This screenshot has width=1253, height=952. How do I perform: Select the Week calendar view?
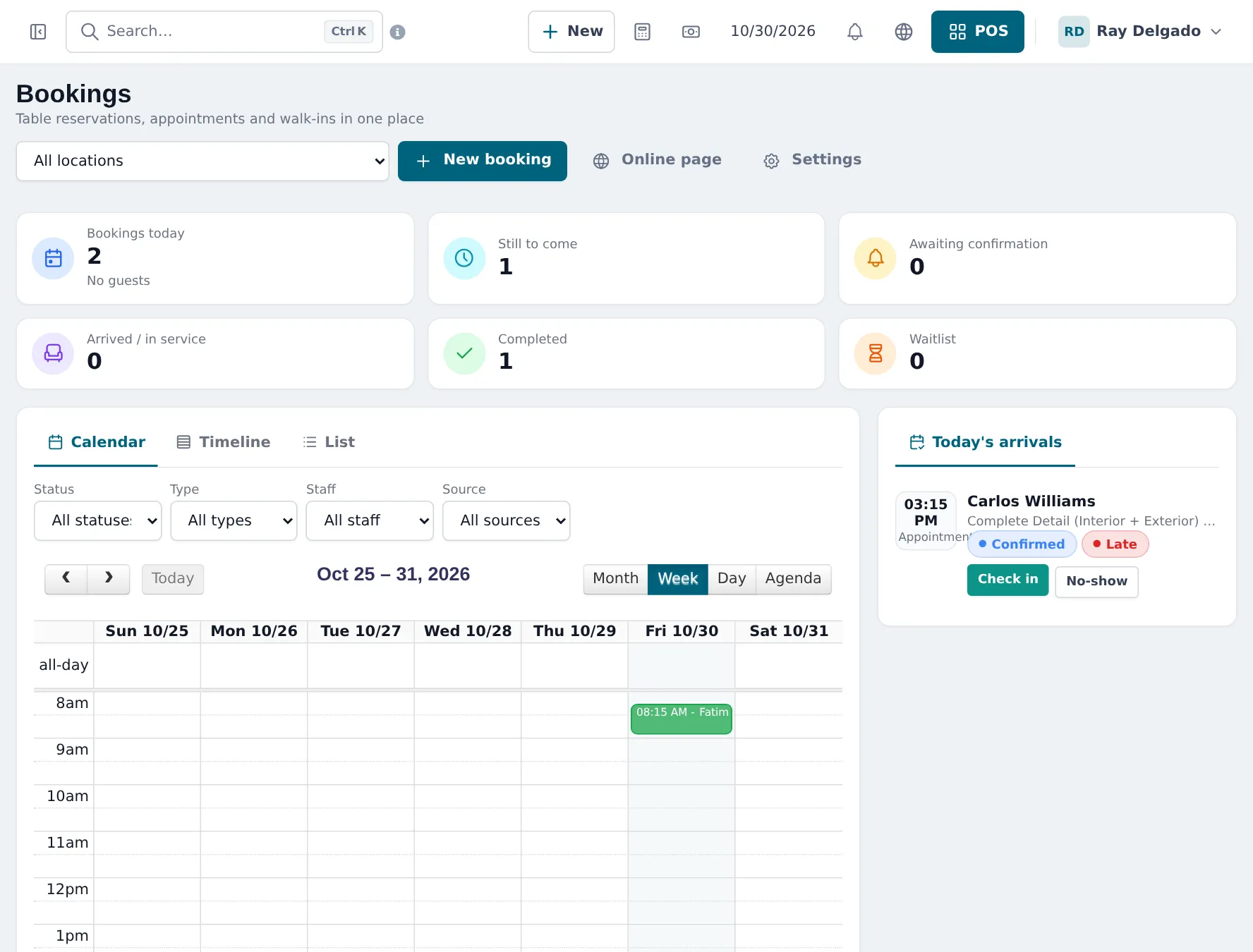coord(677,579)
